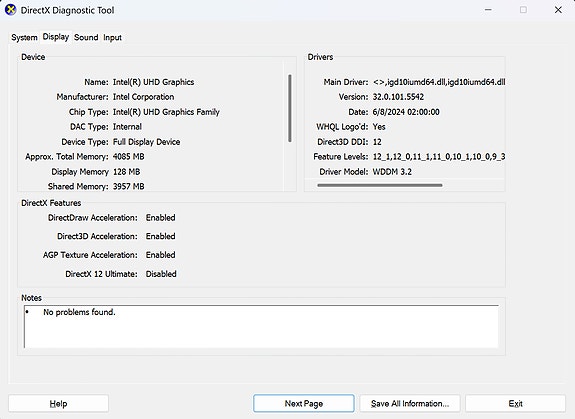Click the Driver Model value WDDM 3.2
575x419 pixels.
[x=392, y=172]
